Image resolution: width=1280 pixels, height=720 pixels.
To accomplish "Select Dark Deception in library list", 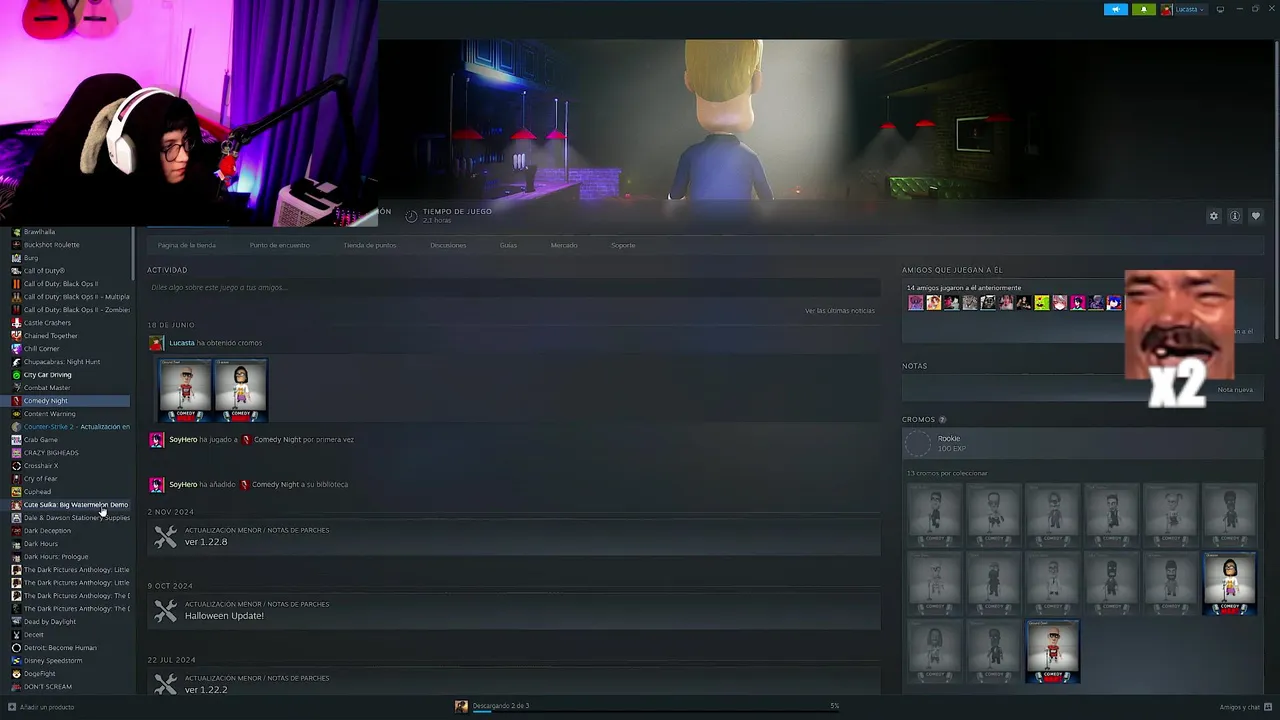I will pos(47,531).
